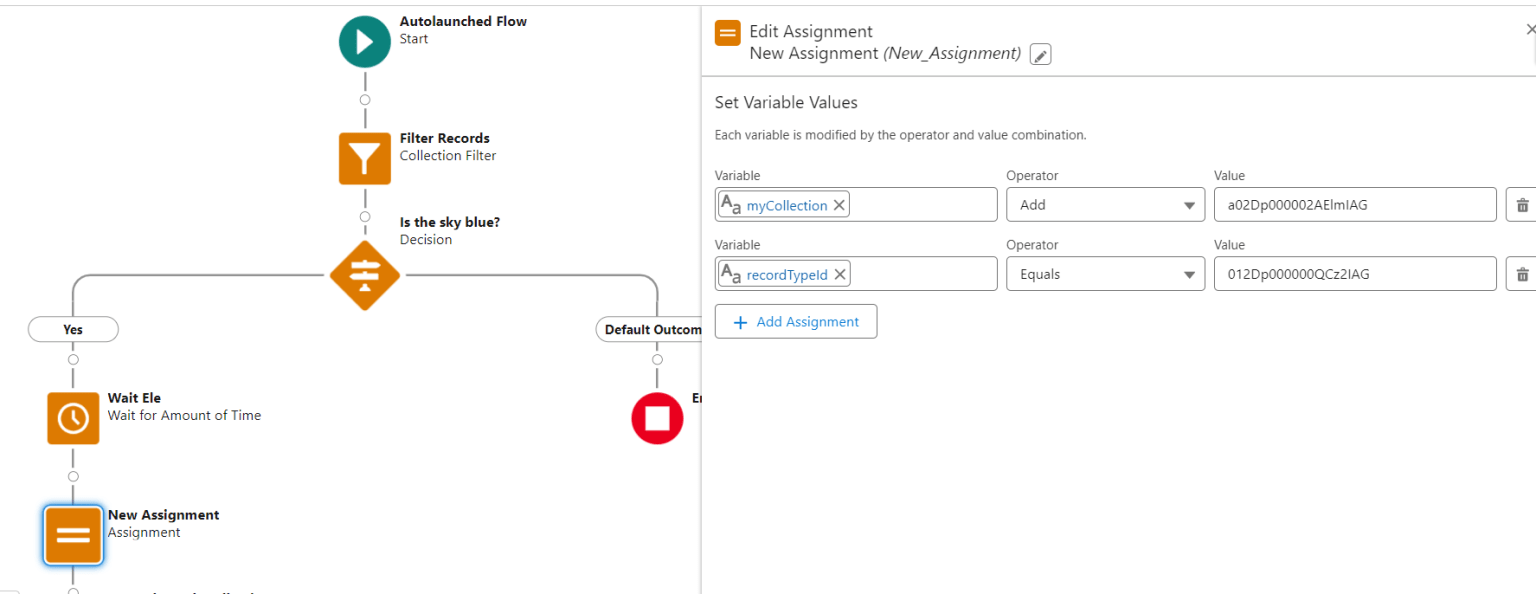Click the red End element
Screen dimensions: 1536x594
tap(657, 418)
